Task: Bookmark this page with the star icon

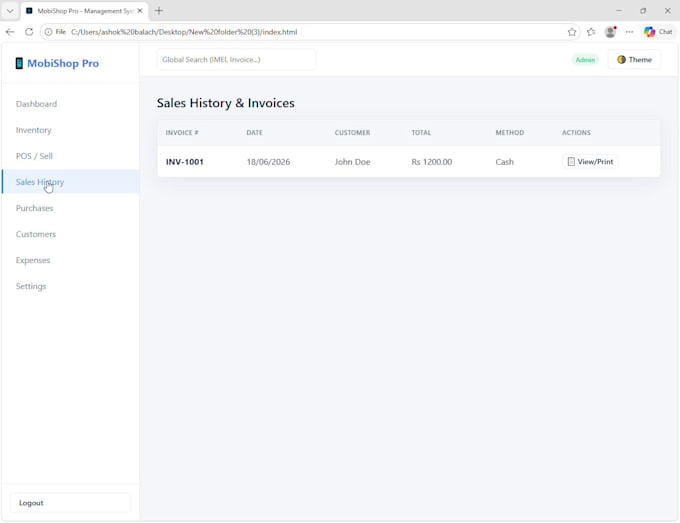Action: pos(572,32)
